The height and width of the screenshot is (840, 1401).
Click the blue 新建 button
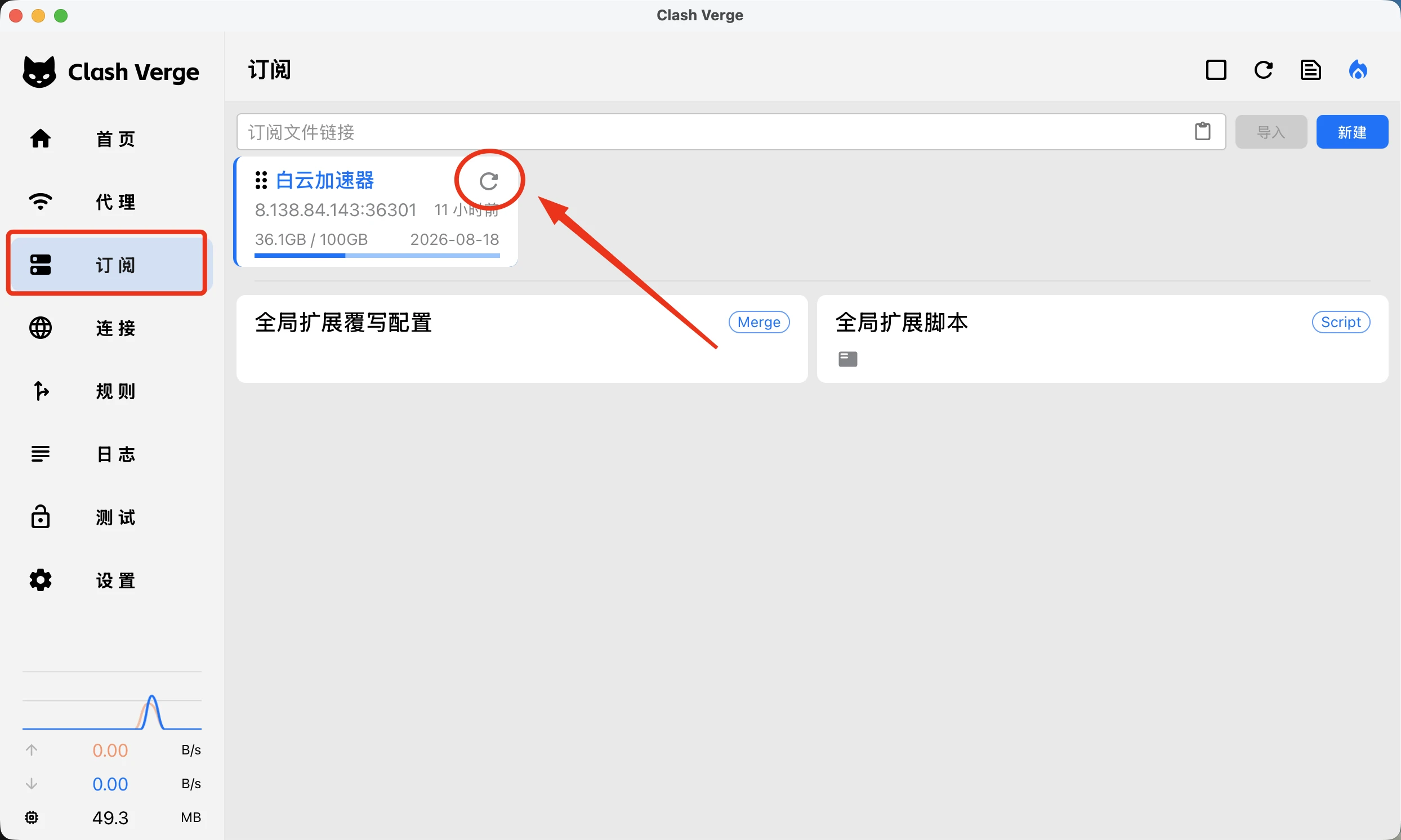coord(1352,132)
